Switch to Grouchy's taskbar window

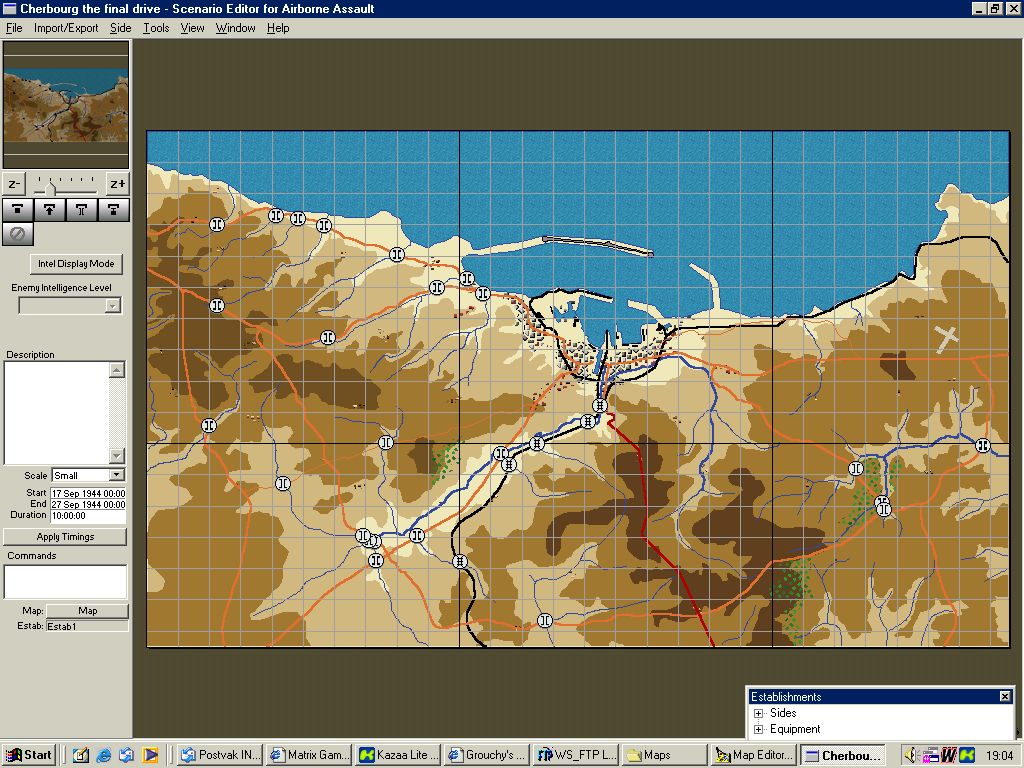point(488,755)
